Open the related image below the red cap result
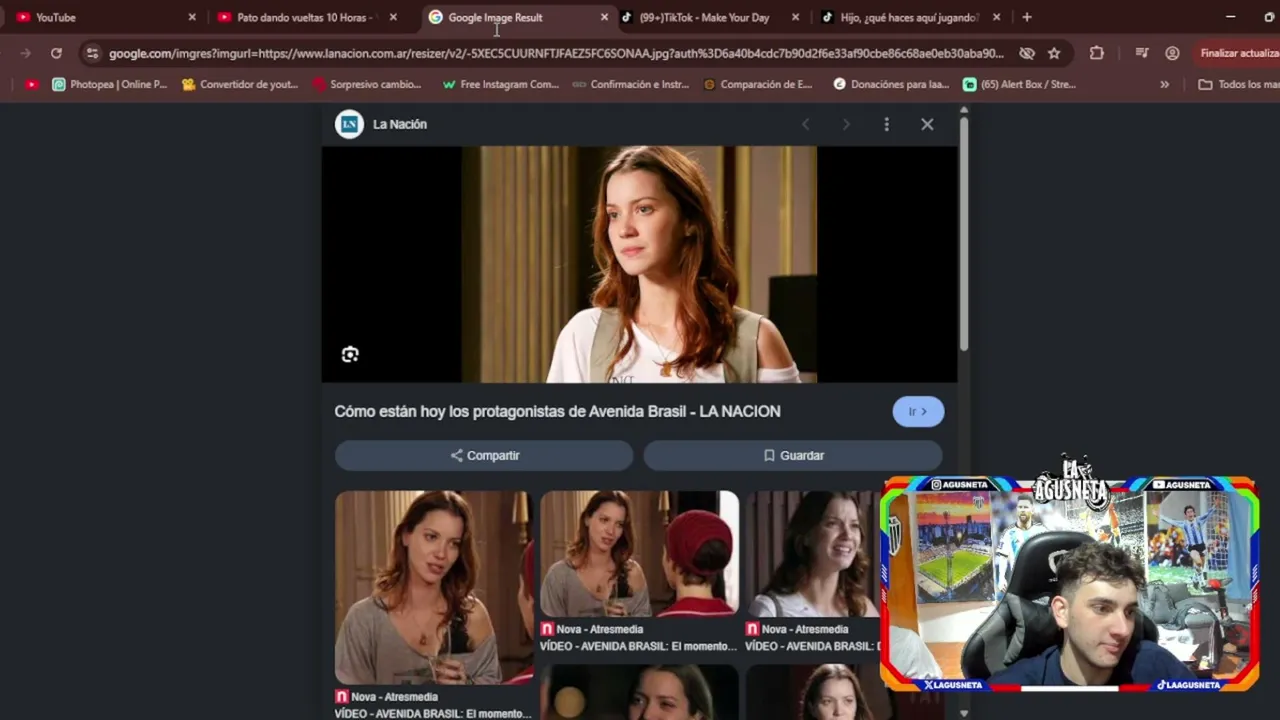 639,692
